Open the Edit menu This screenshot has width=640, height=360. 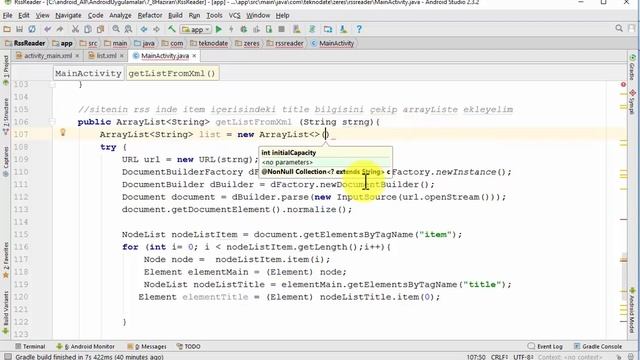(24, 16)
